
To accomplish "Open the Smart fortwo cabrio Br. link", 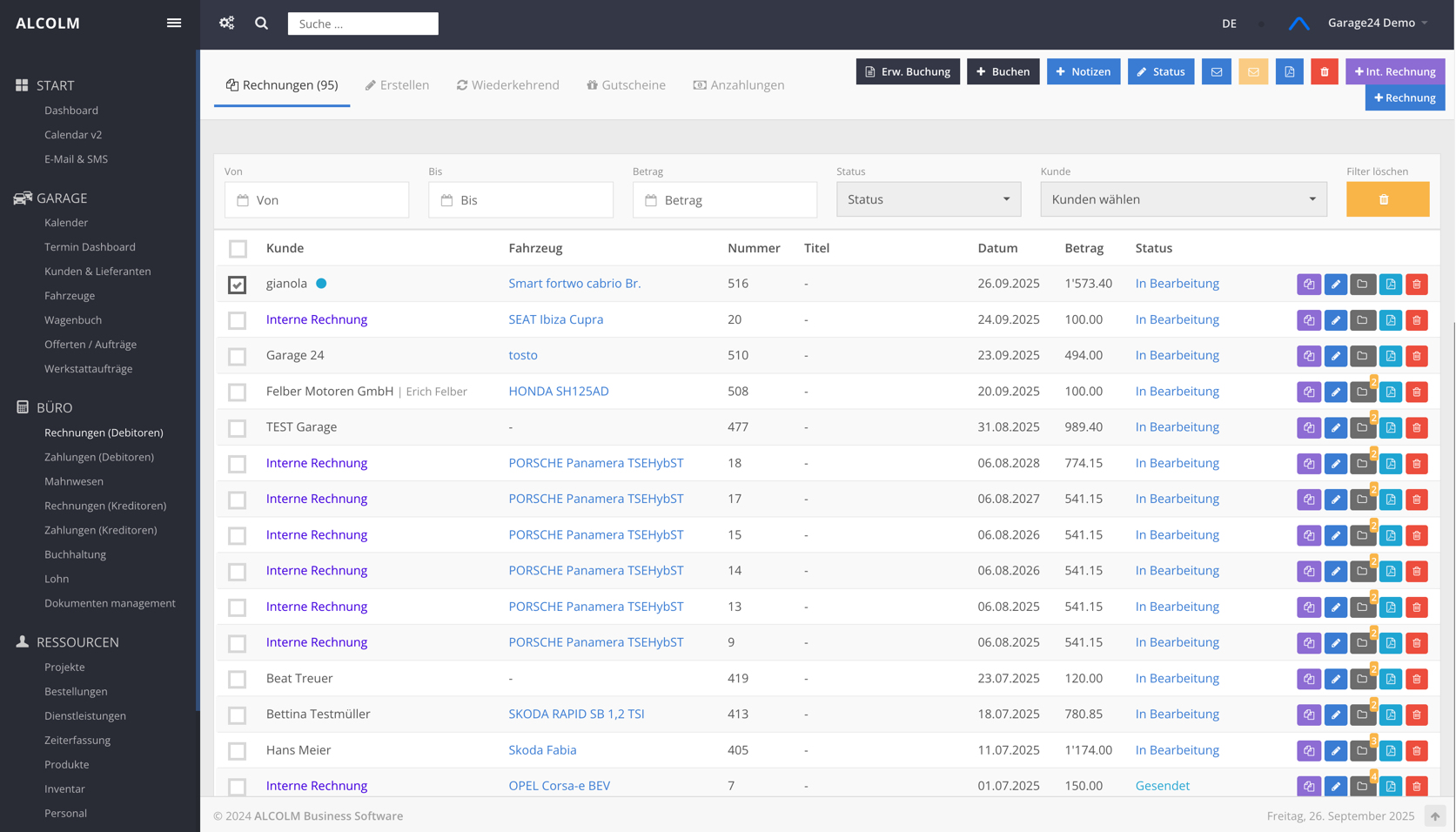I will (574, 284).
